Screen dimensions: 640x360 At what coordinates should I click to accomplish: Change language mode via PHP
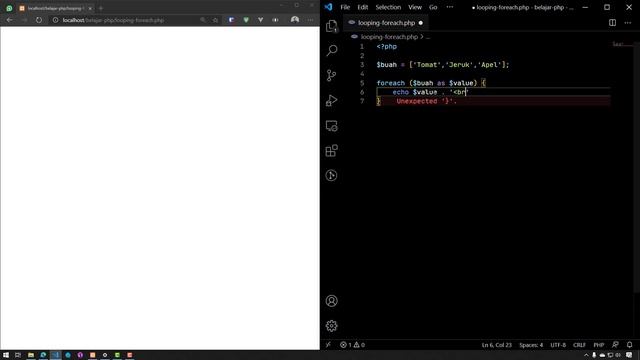(x=599, y=345)
